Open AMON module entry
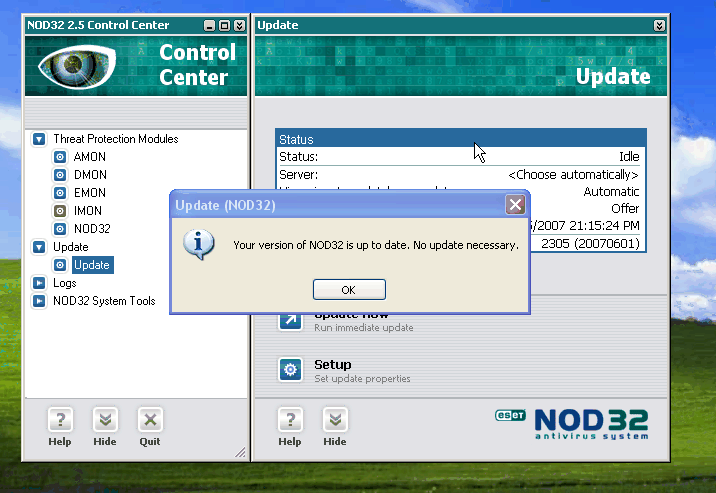This screenshot has height=493, width=716. point(90,157)
